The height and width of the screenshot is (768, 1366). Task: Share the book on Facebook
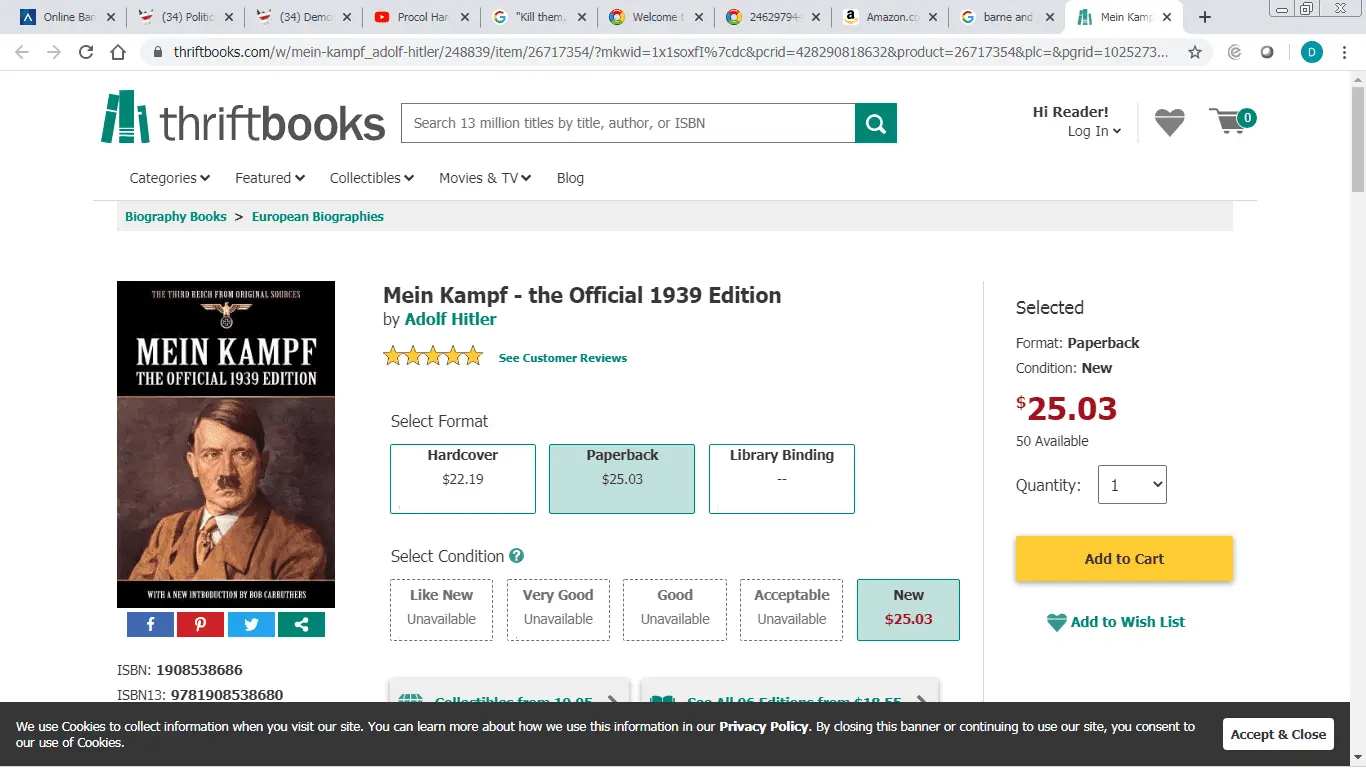(x=151, y=624)
